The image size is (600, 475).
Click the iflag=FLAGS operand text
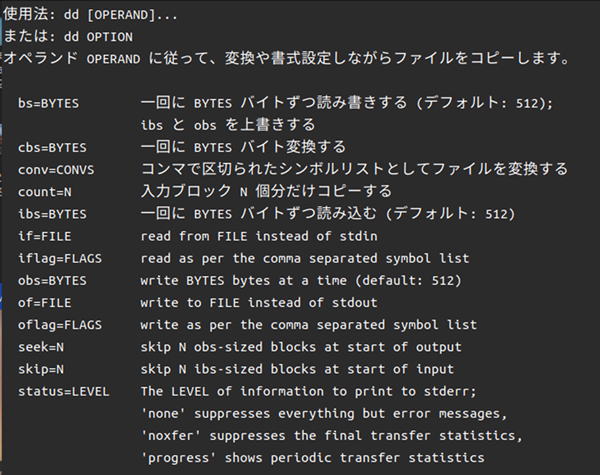pos(60,258)
